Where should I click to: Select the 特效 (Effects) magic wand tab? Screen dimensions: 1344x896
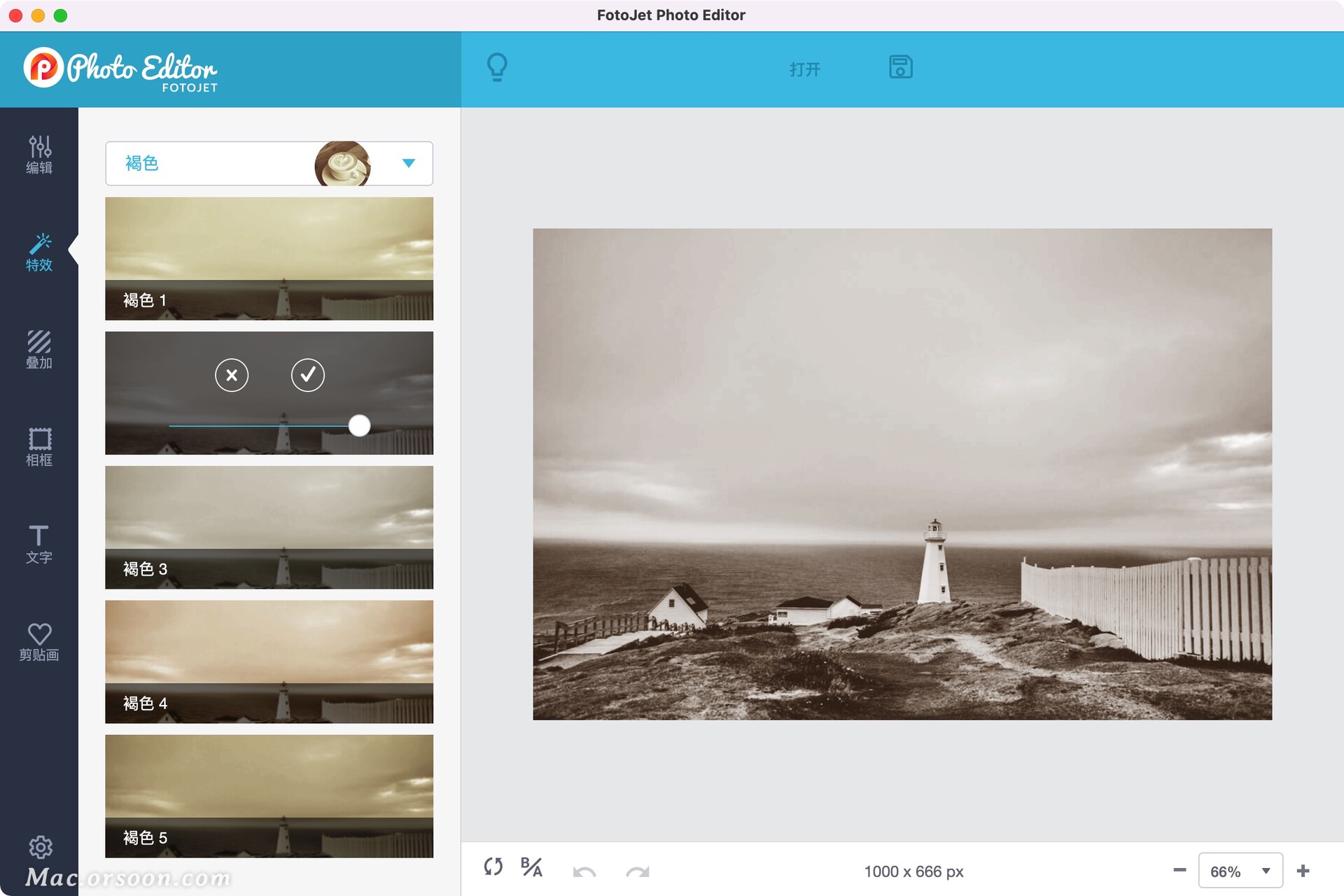pyautogui.click(x=39, y=252)
